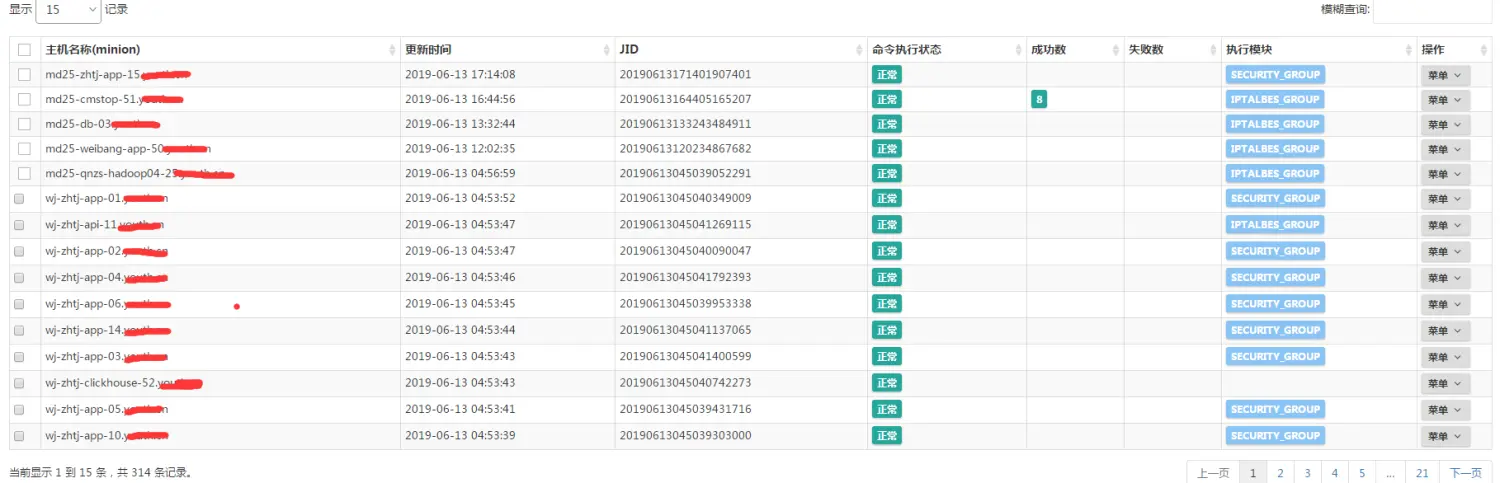Image resolution: width=1500 pixels, height=483 pixels.
Task: Click host name wj-zhtj-app-06
Action: coord(108,304)
